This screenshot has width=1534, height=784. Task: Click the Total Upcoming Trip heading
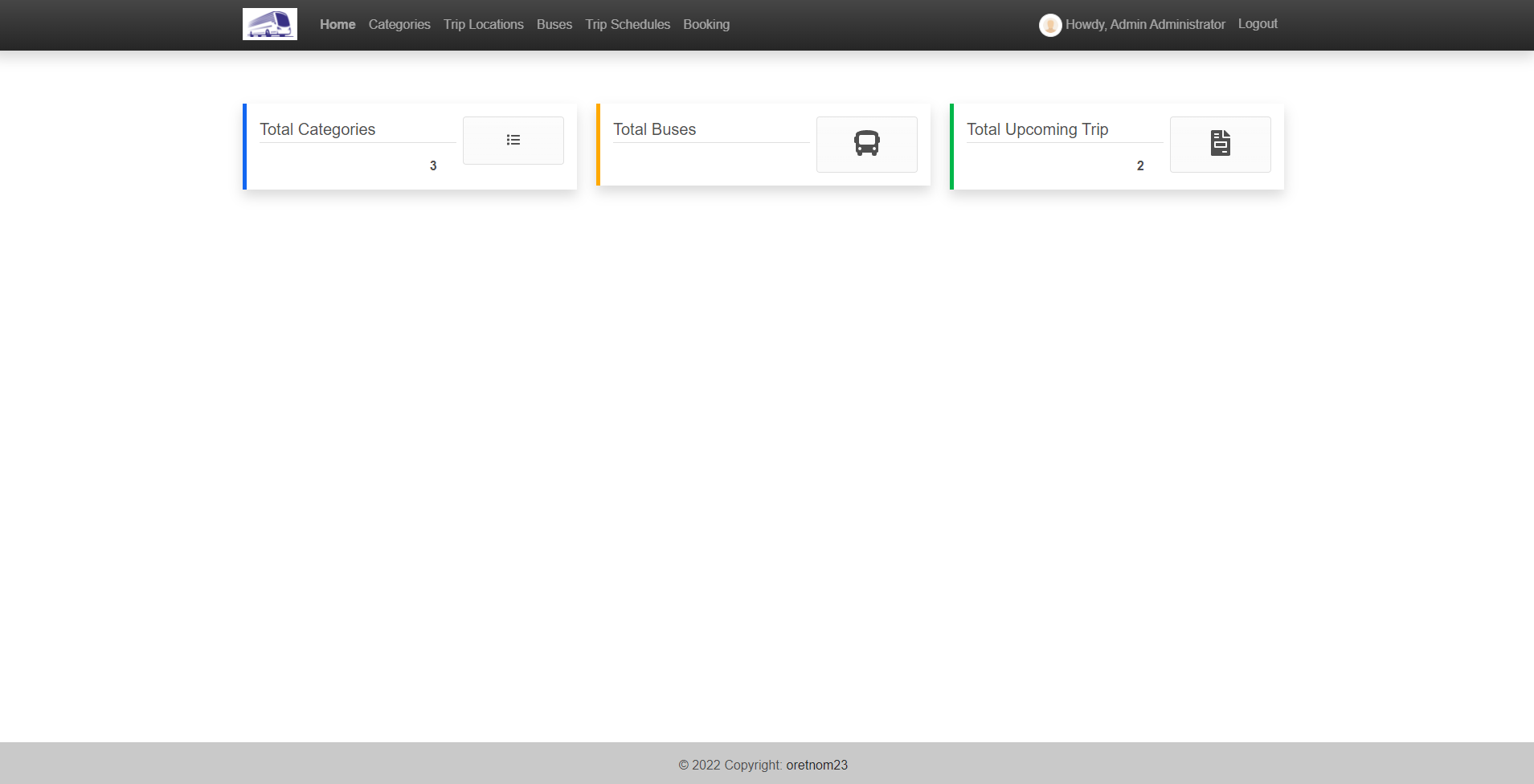tap(1037, 129)
